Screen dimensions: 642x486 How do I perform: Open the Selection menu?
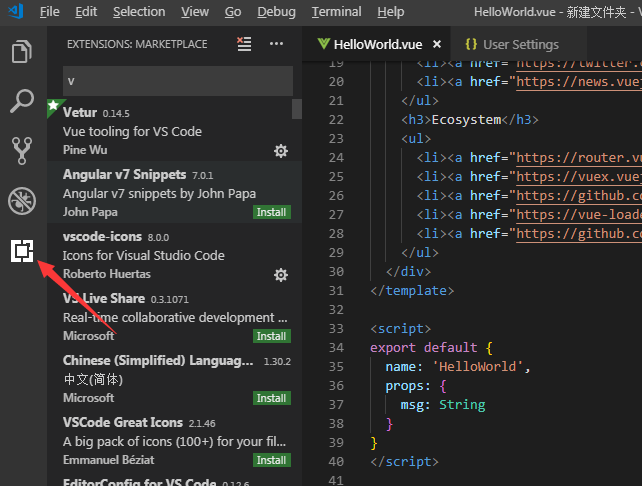(139, 12)
